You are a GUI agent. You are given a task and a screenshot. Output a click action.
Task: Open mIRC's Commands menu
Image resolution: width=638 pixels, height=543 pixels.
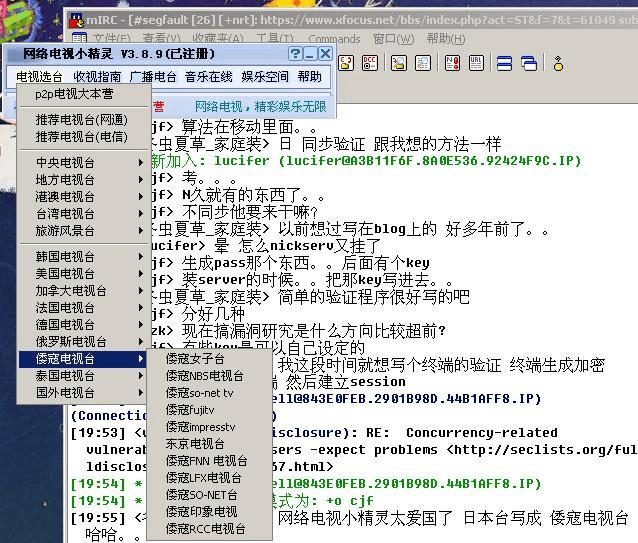tap(334, 39)
